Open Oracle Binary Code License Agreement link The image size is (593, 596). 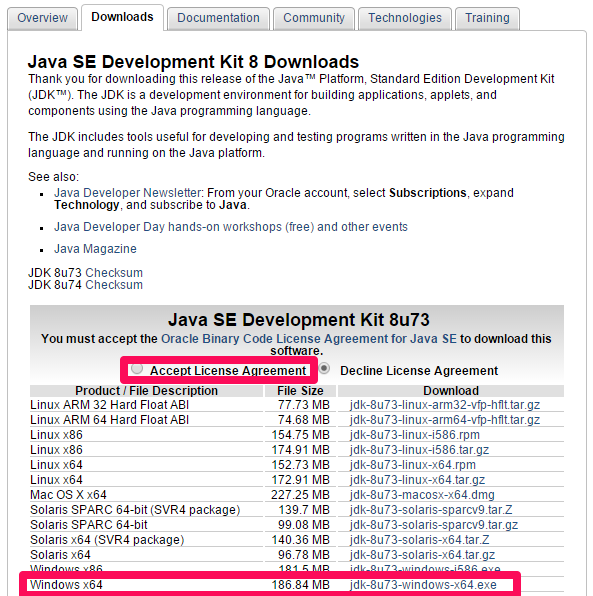[x=309, y=339]
